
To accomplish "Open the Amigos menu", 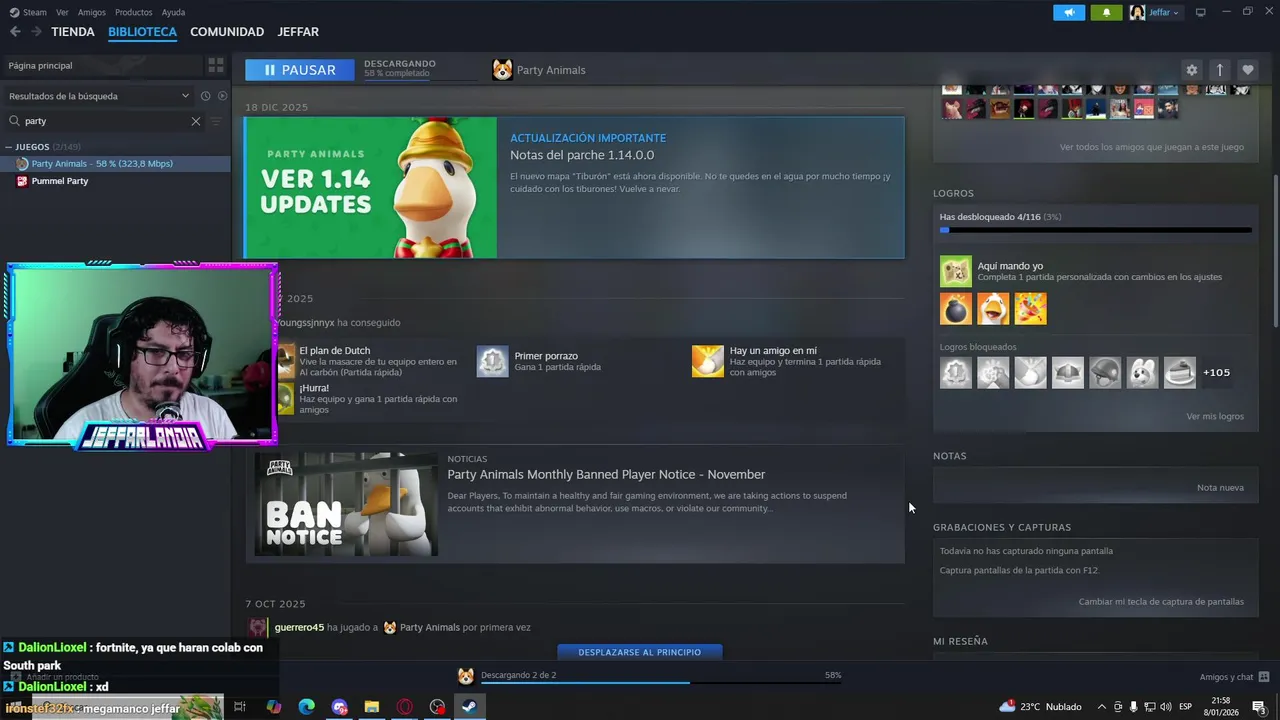I will click(x=92, y=12).
